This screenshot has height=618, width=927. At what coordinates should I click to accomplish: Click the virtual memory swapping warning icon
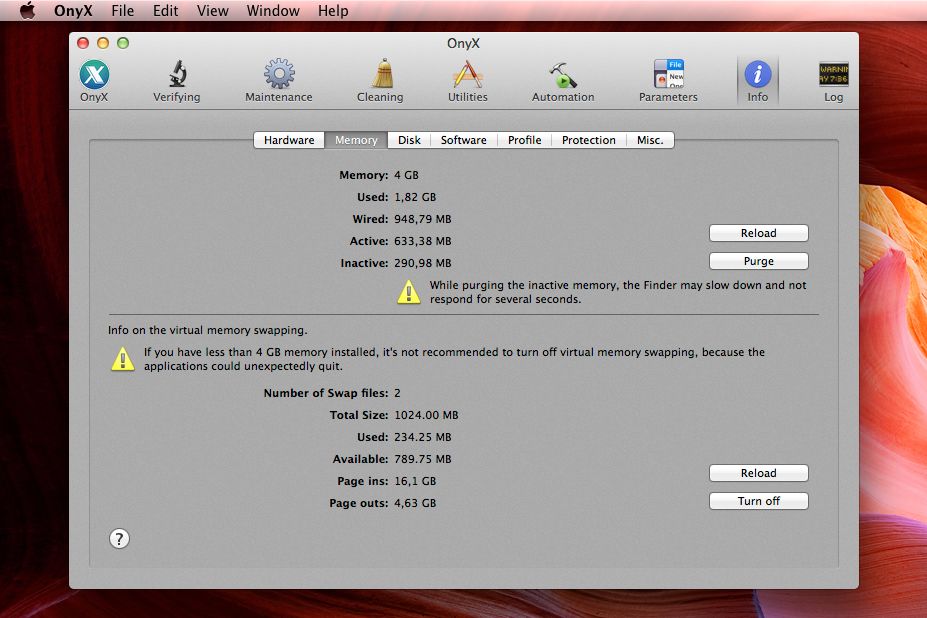pos(123,359)
